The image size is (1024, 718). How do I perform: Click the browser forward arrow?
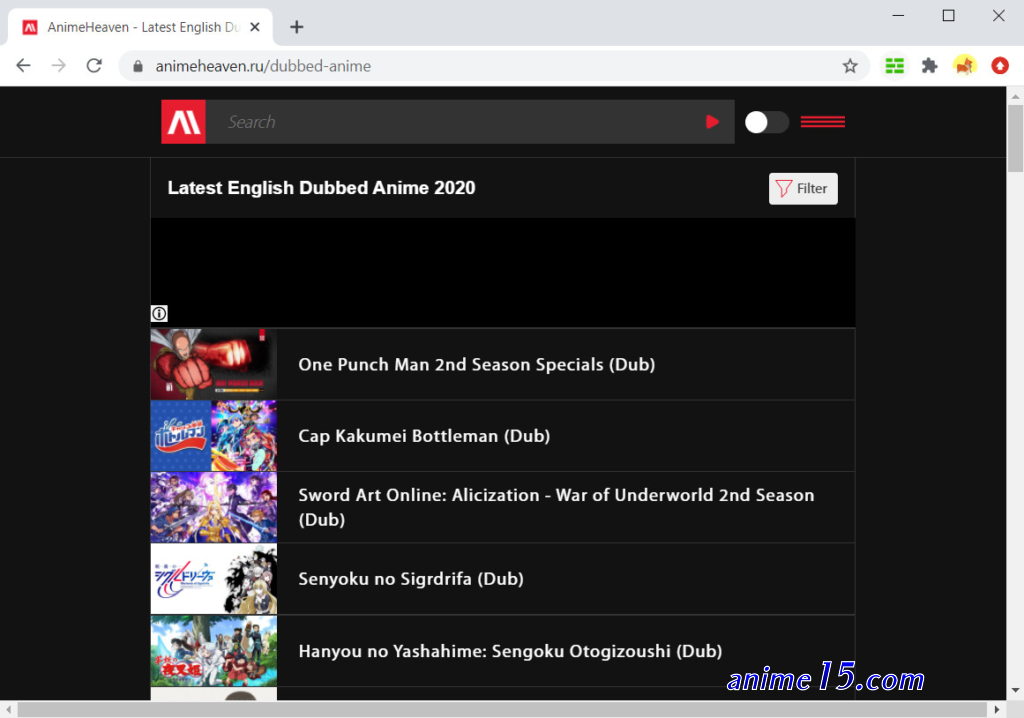tap(59, 65)
